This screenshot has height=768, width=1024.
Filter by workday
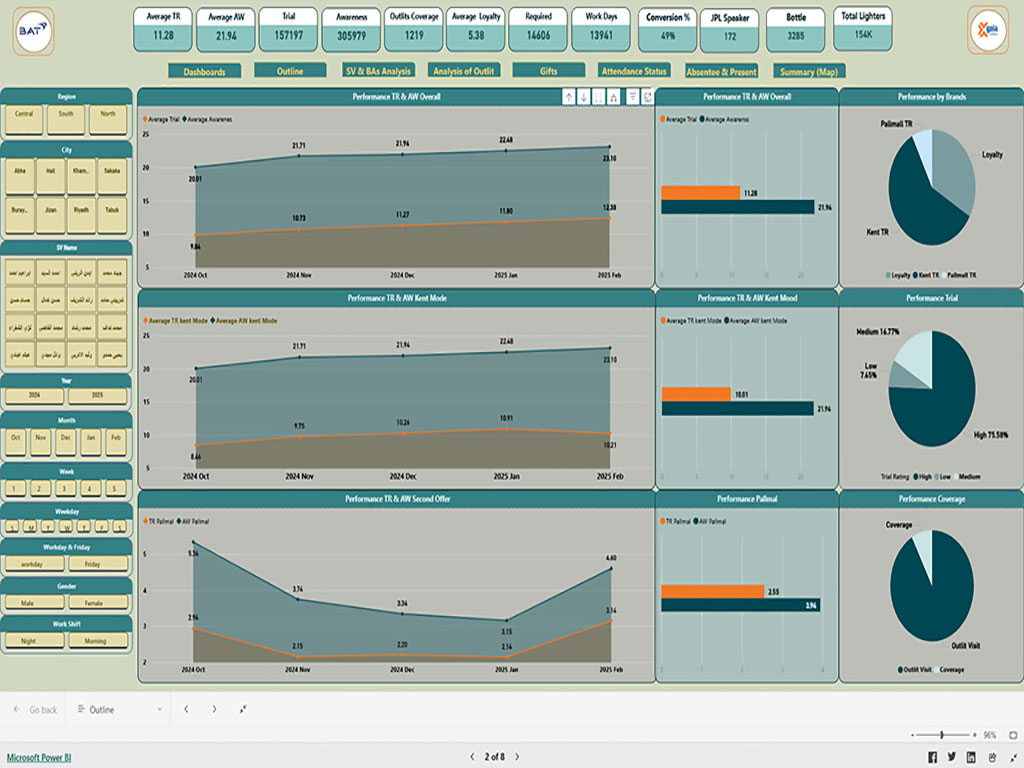(35, 564)
